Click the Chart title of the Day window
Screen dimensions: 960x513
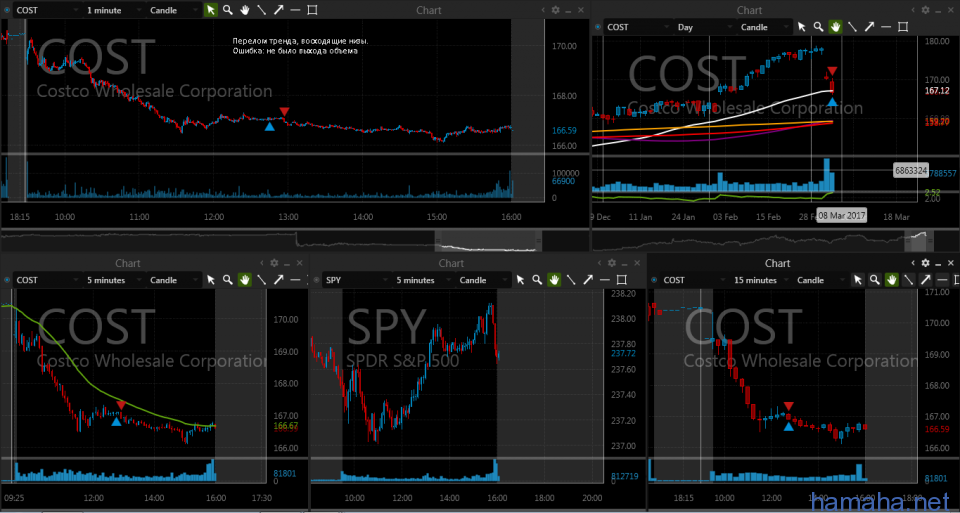(x=749, y=10)
